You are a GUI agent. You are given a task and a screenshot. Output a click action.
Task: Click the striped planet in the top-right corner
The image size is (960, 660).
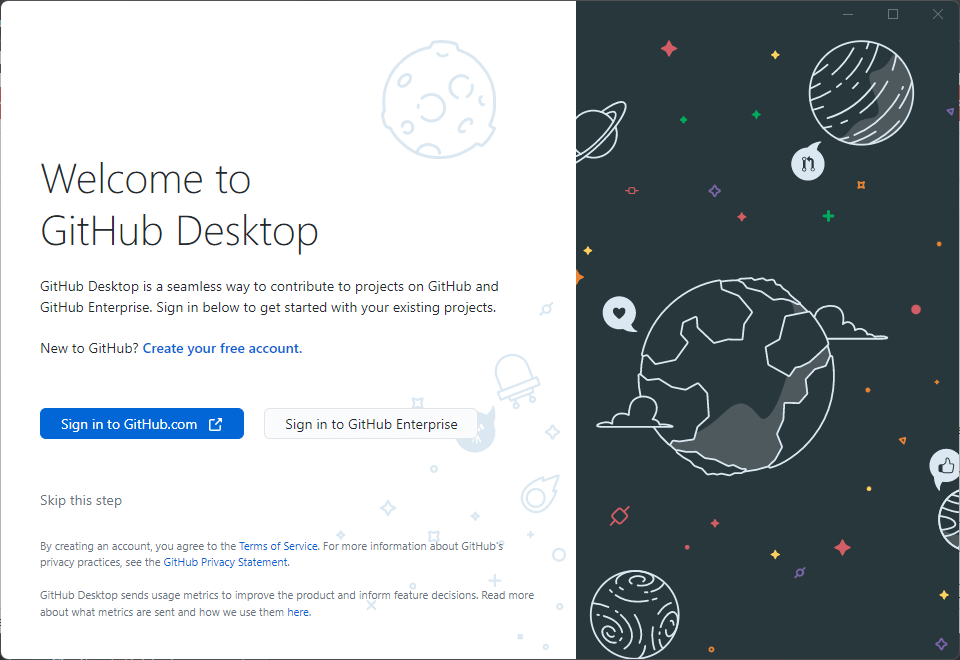tap(861, 93)
